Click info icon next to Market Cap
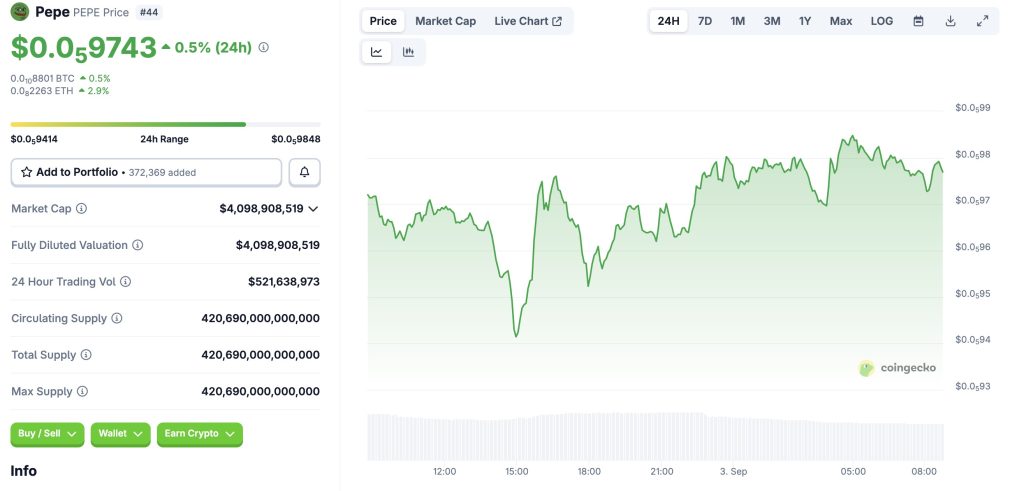This screenshot has height=491, width=1024. [x=81, y=209]
